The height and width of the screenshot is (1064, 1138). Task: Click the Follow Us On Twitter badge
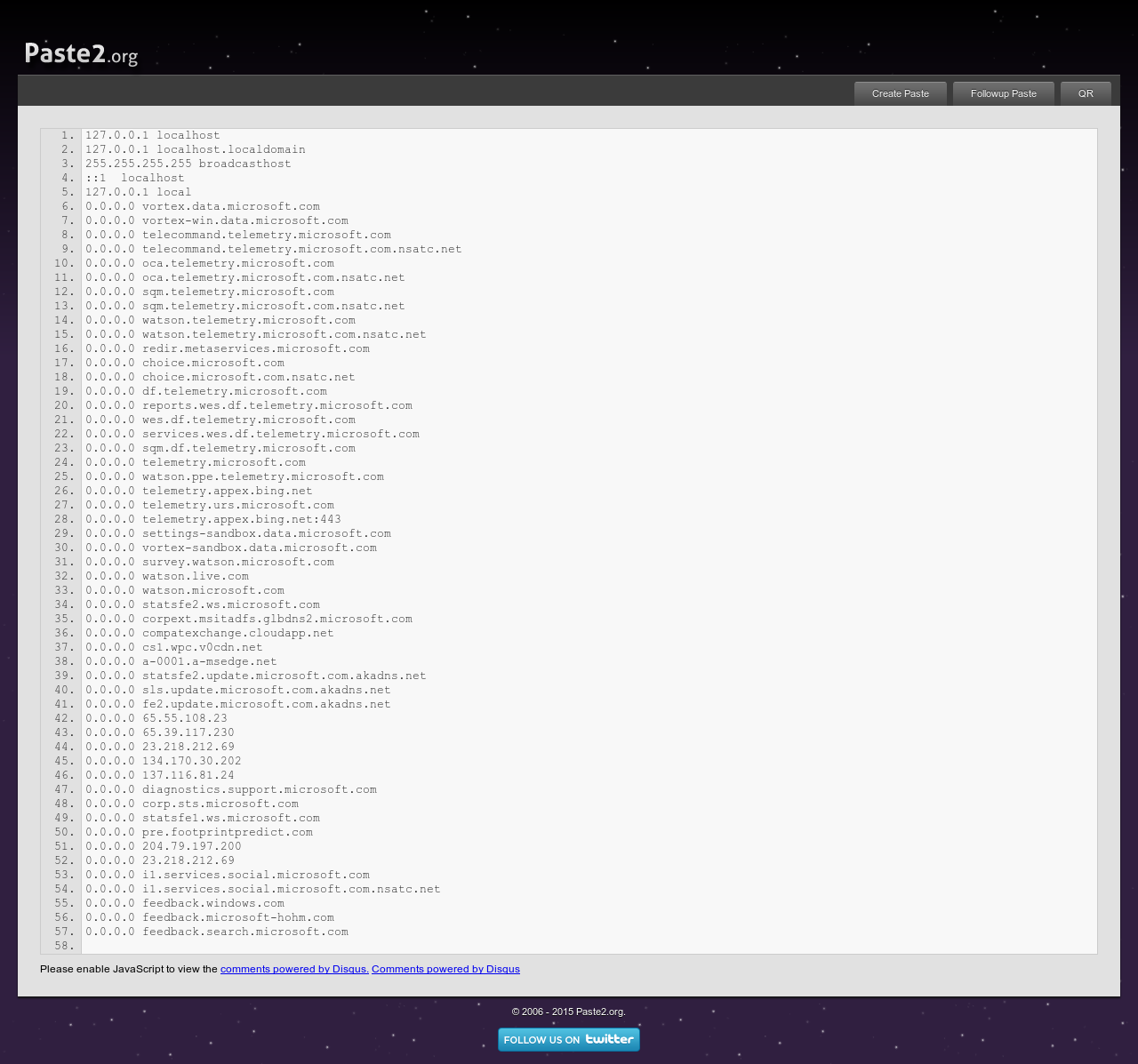click(569, 1039)
